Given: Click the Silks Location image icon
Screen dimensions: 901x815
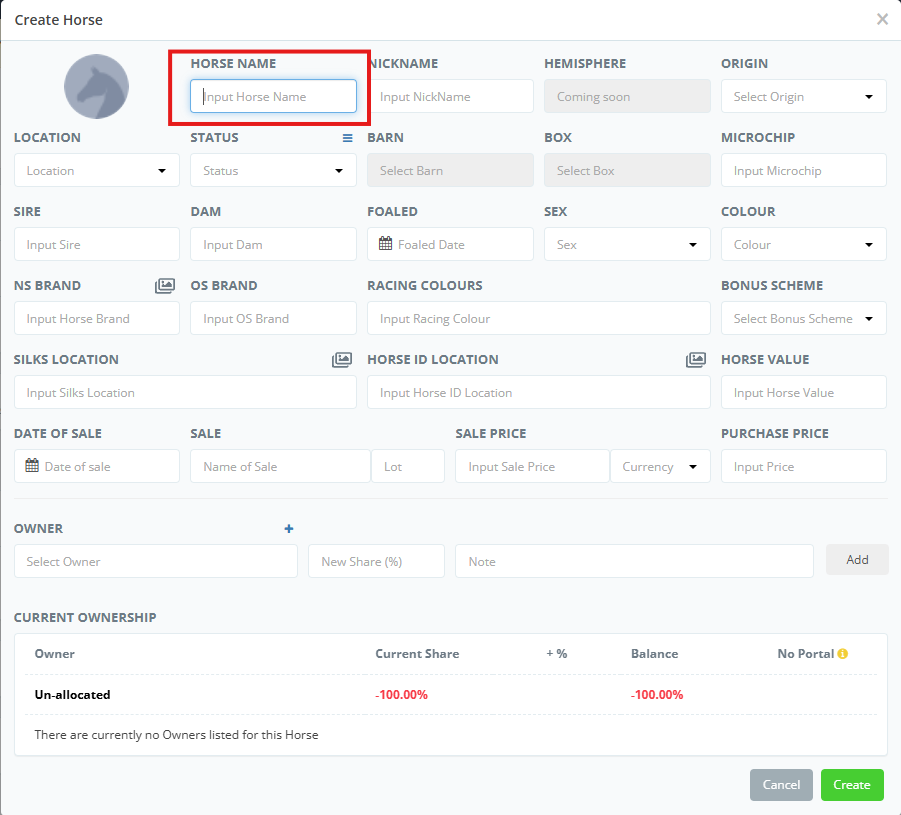Looking at the screenshot, I should point(342,360).
